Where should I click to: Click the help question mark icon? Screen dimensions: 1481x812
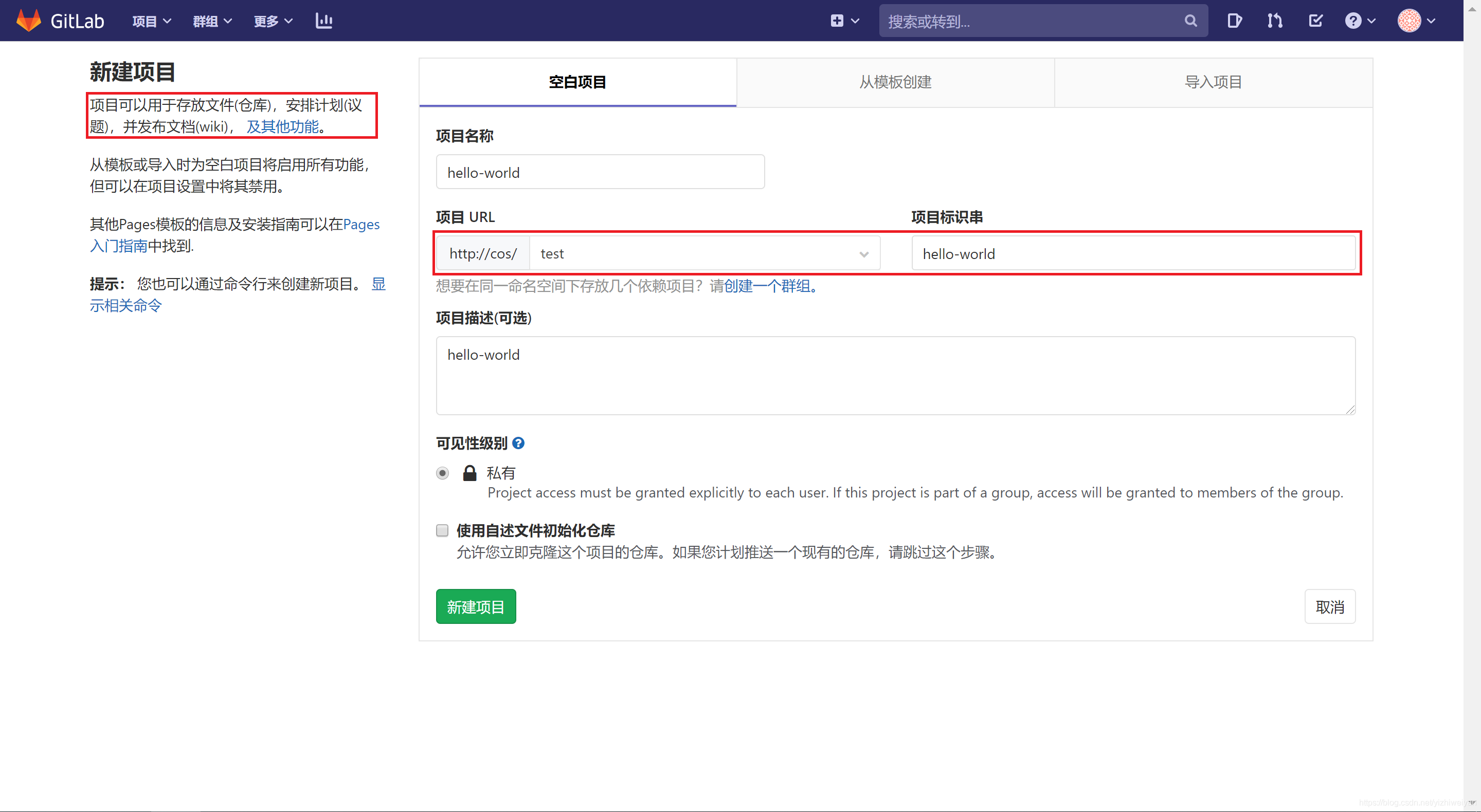click(x=1353, y=21)
